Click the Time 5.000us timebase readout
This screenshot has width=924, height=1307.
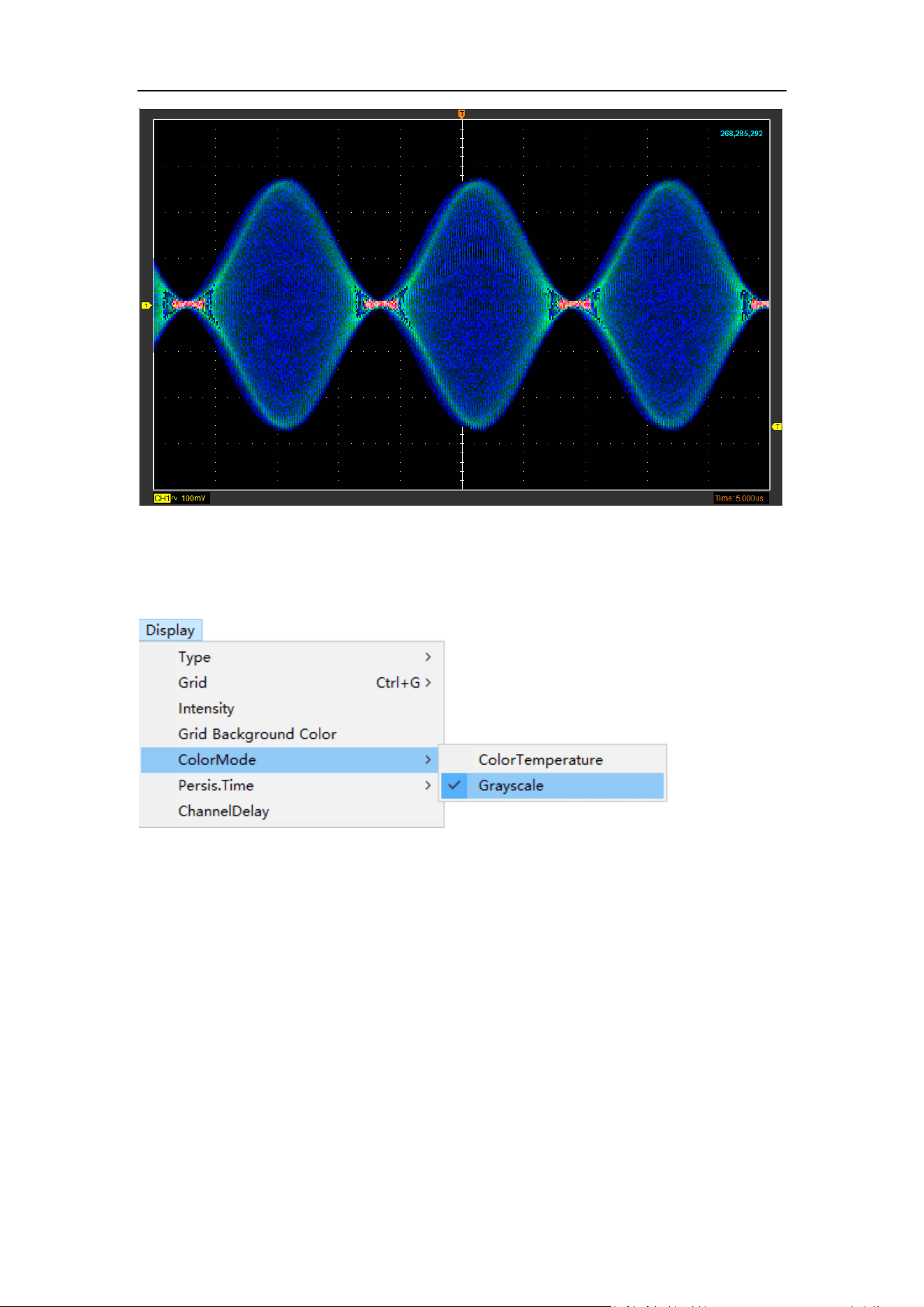pos(739,498)
